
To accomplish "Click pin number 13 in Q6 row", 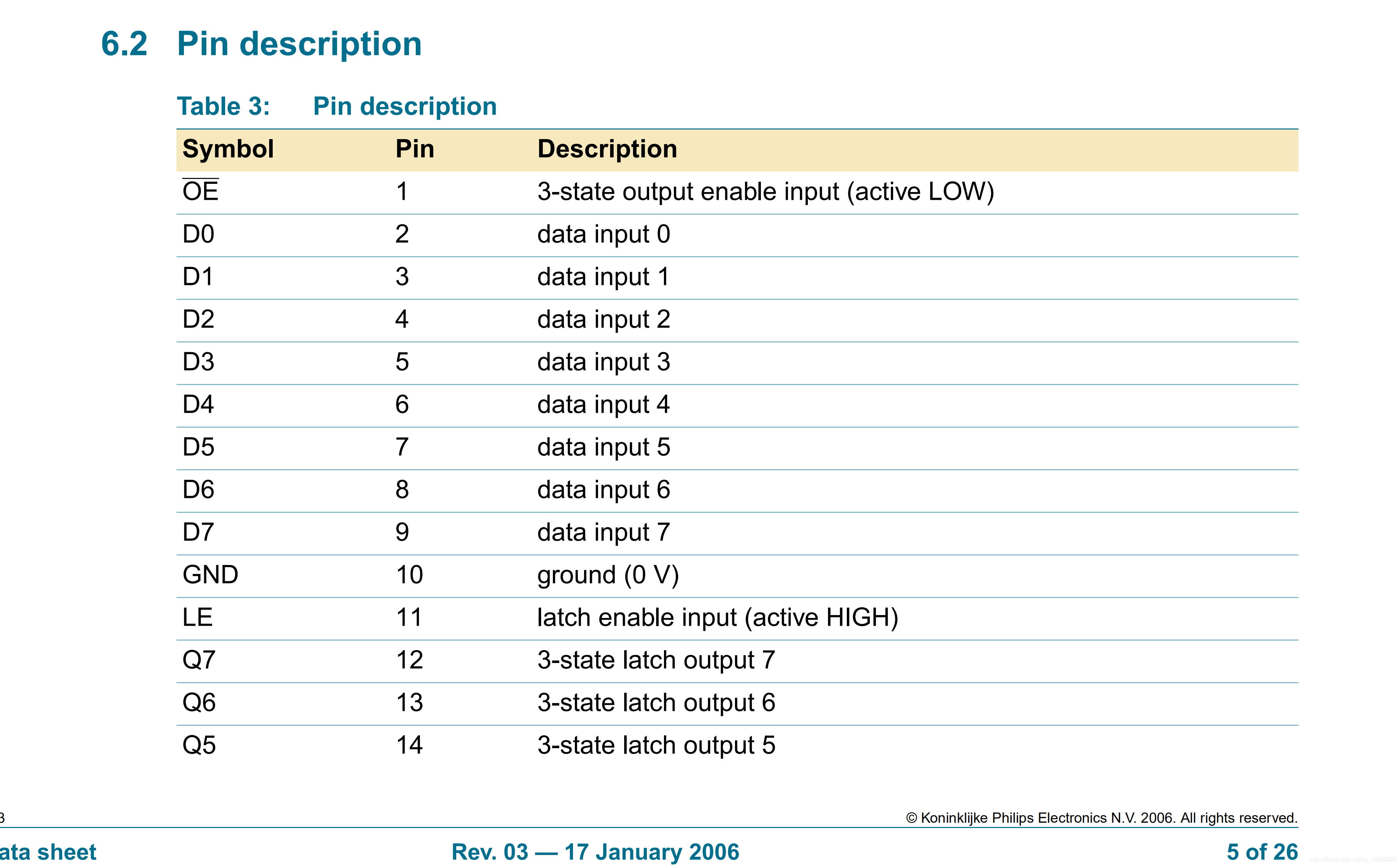I will (410, 702).
